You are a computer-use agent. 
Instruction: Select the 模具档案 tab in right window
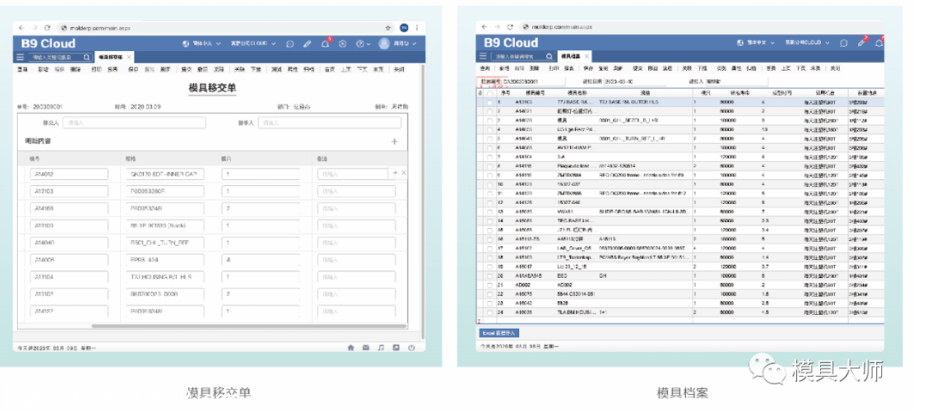click(572, 57)
